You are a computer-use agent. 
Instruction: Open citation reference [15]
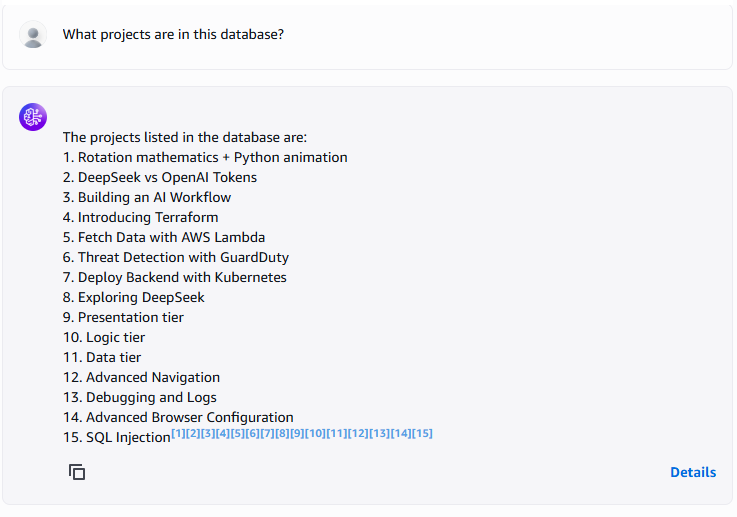tap(422, 433)
